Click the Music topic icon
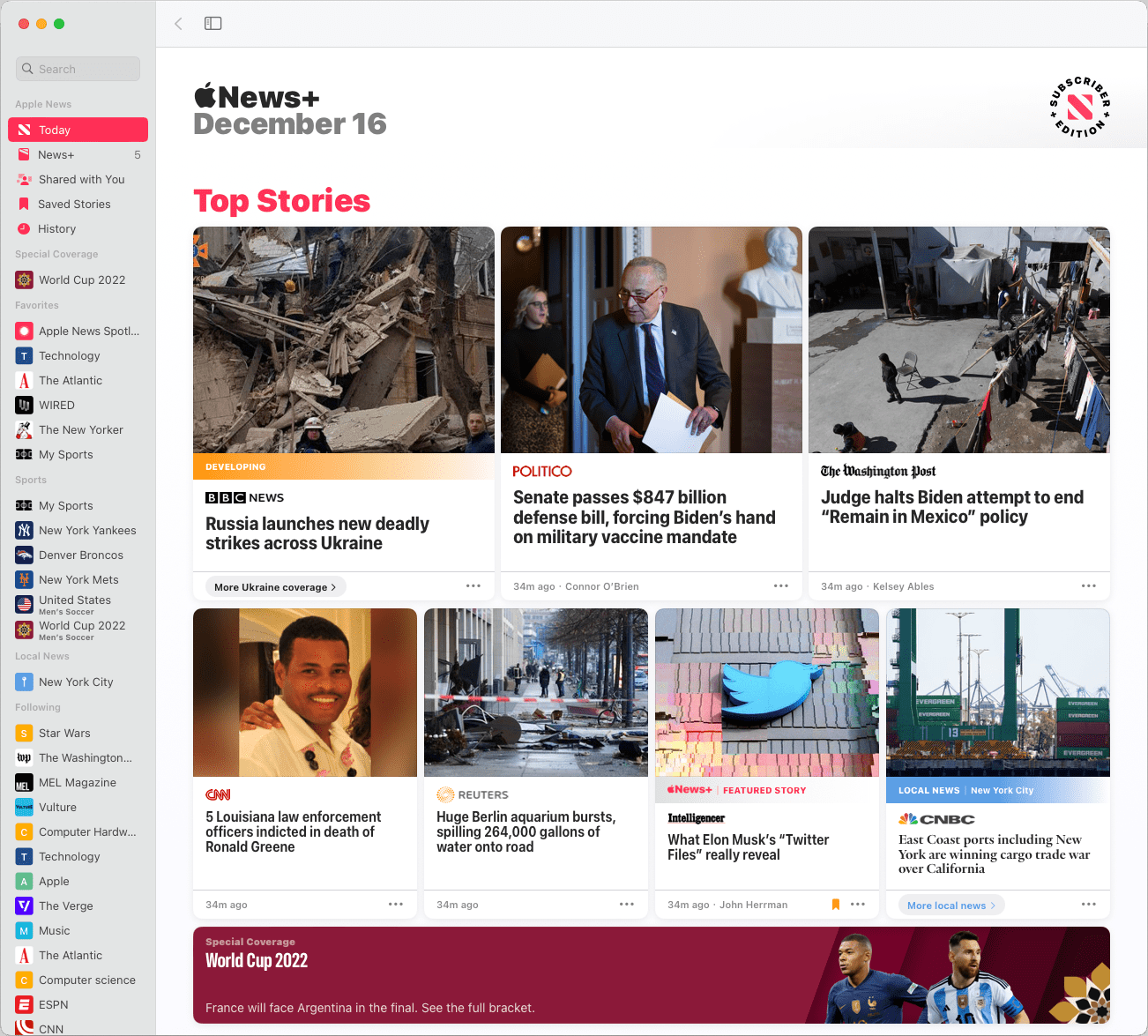1148x1036 pixels. click(x=24, y=930)
